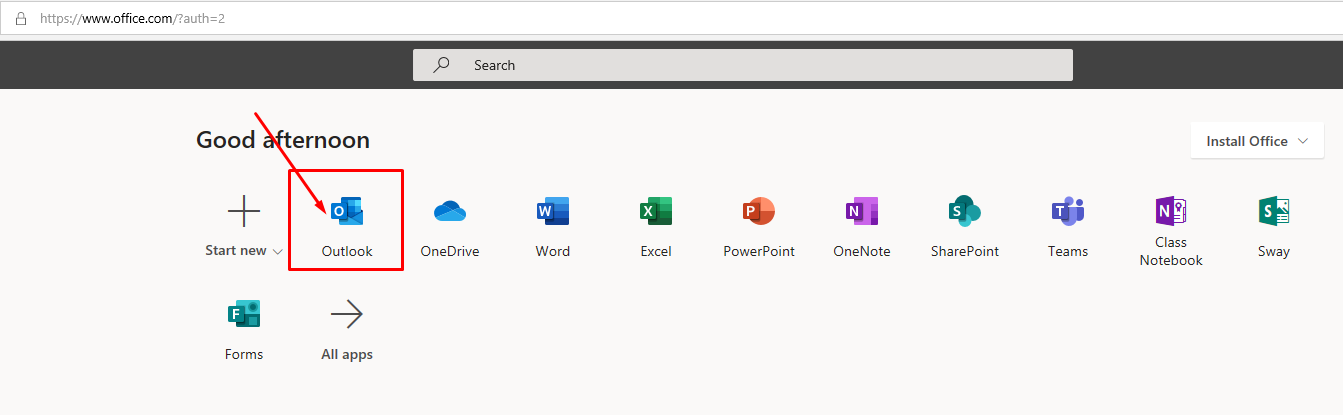
Task: Click the lock icon in address bar
Action: pyautogui.click(x=20, y=19)
